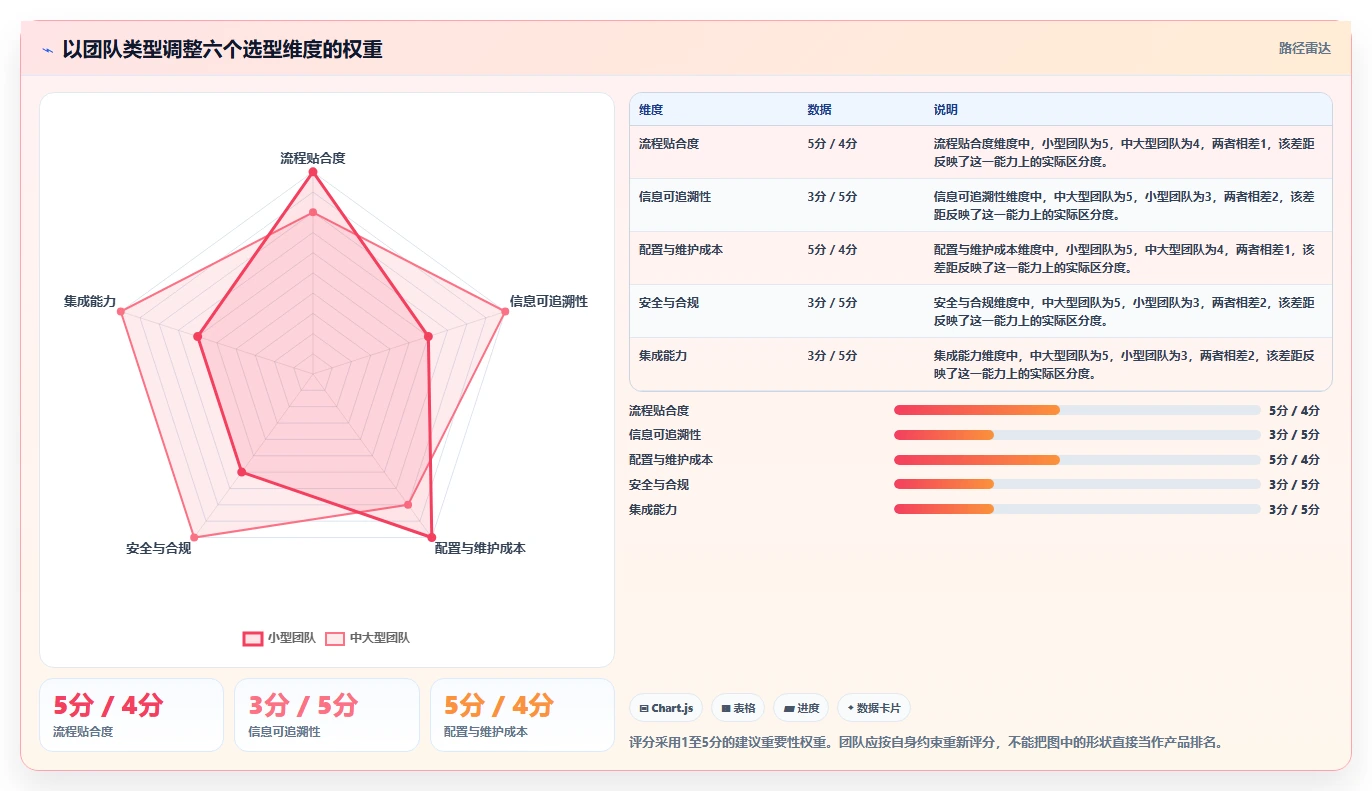
Task: Select the 安全与合规 cell in the table
Action: click(x=714, y=311)
